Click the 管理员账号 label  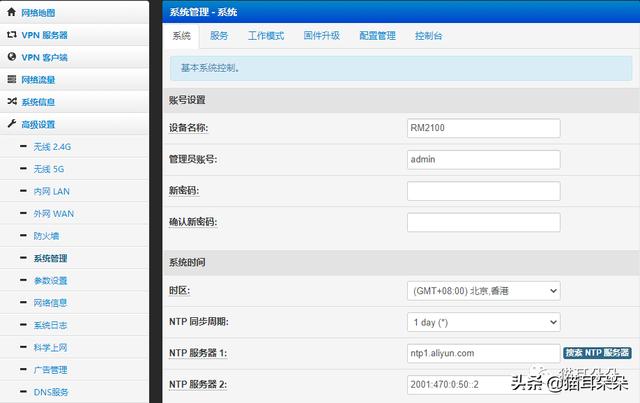[193, 159]
